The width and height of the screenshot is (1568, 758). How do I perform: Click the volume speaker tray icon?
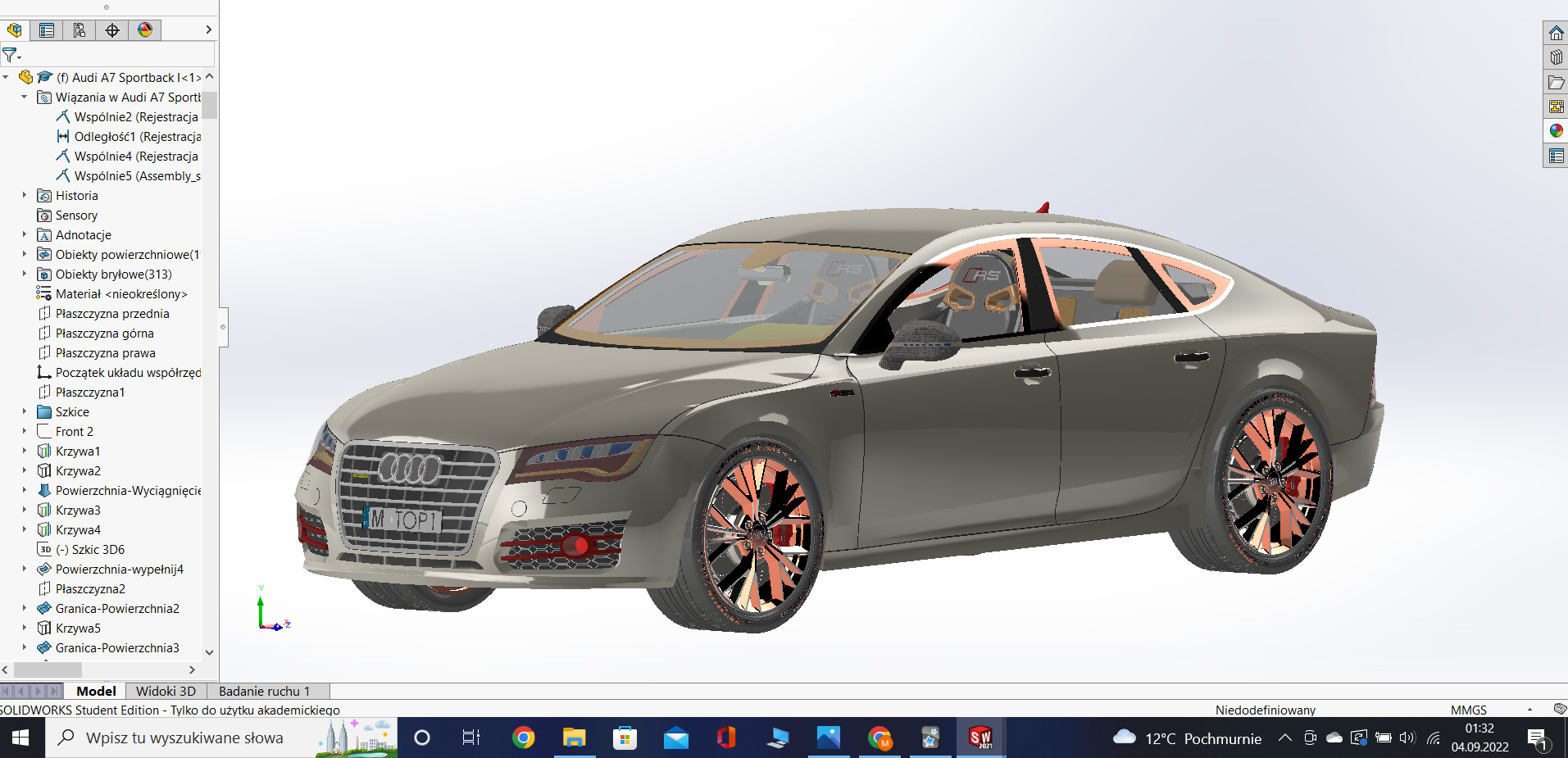point(1407,738)
